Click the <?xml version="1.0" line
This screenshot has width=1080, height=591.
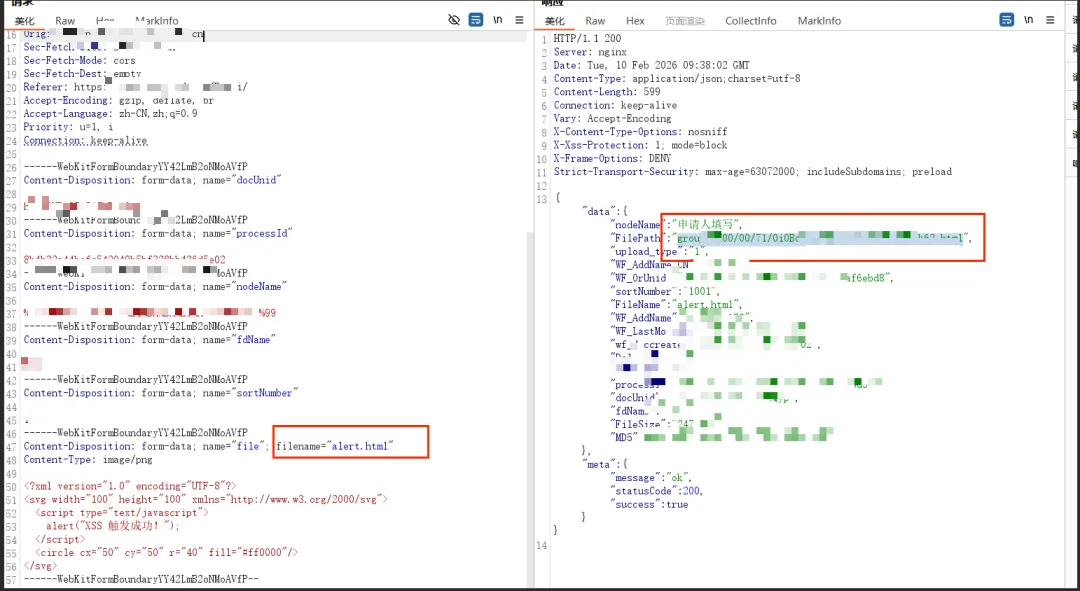130,486
